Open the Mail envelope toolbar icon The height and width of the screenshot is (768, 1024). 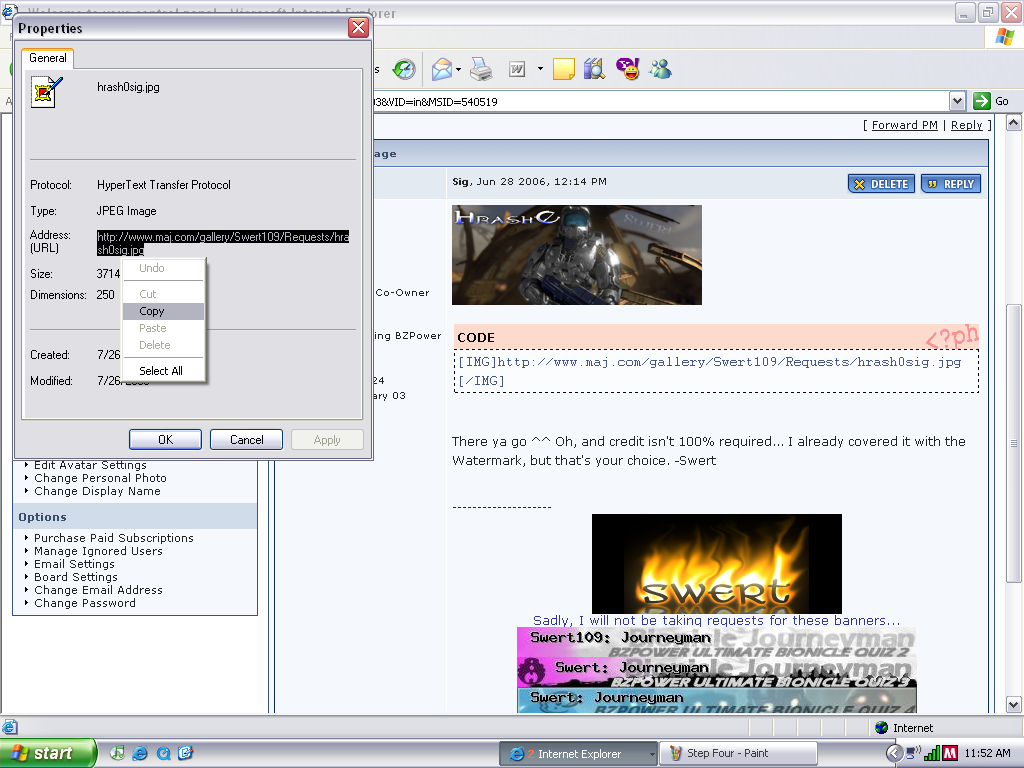pyautogui.click(x=441, y=69)
